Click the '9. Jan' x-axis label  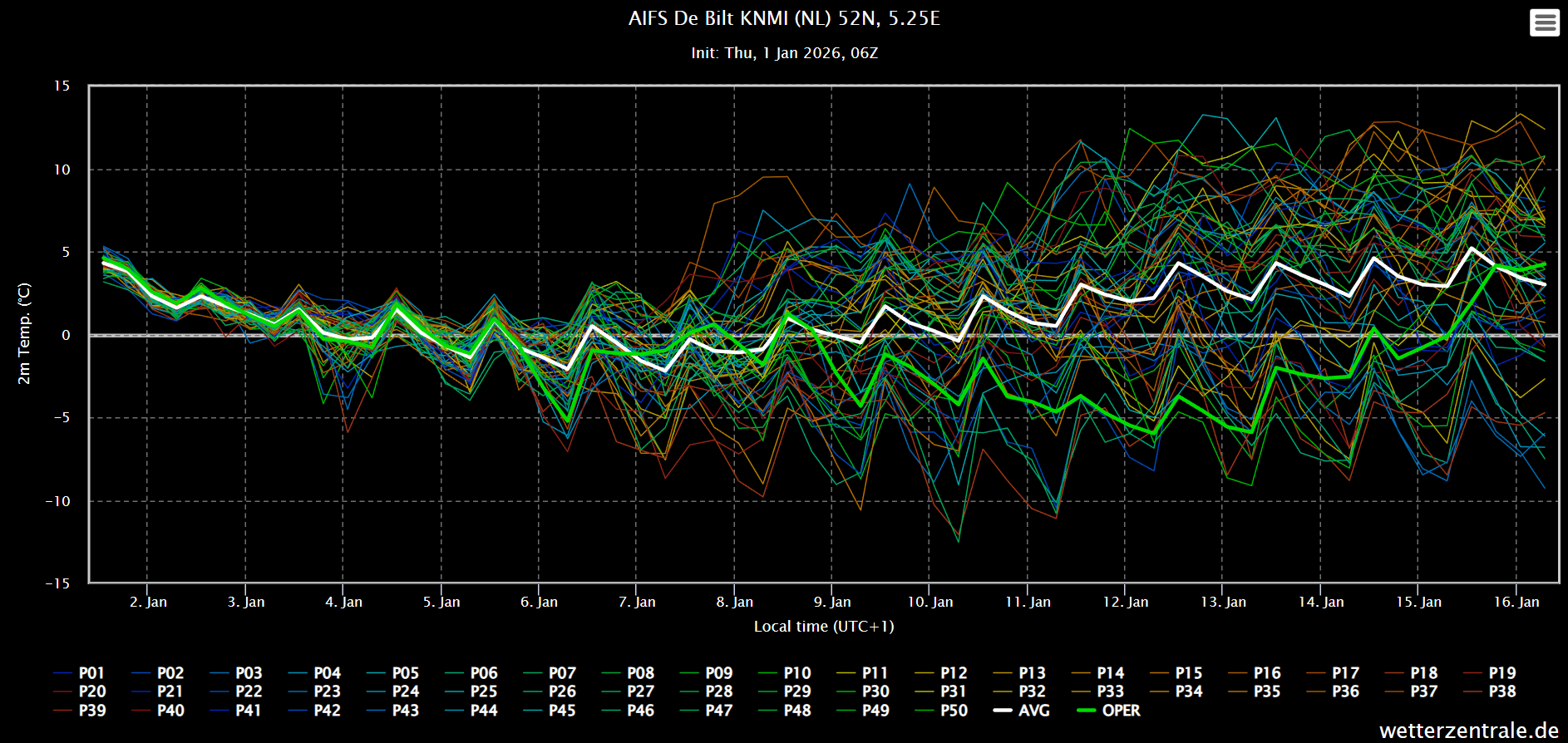(832, 602)
